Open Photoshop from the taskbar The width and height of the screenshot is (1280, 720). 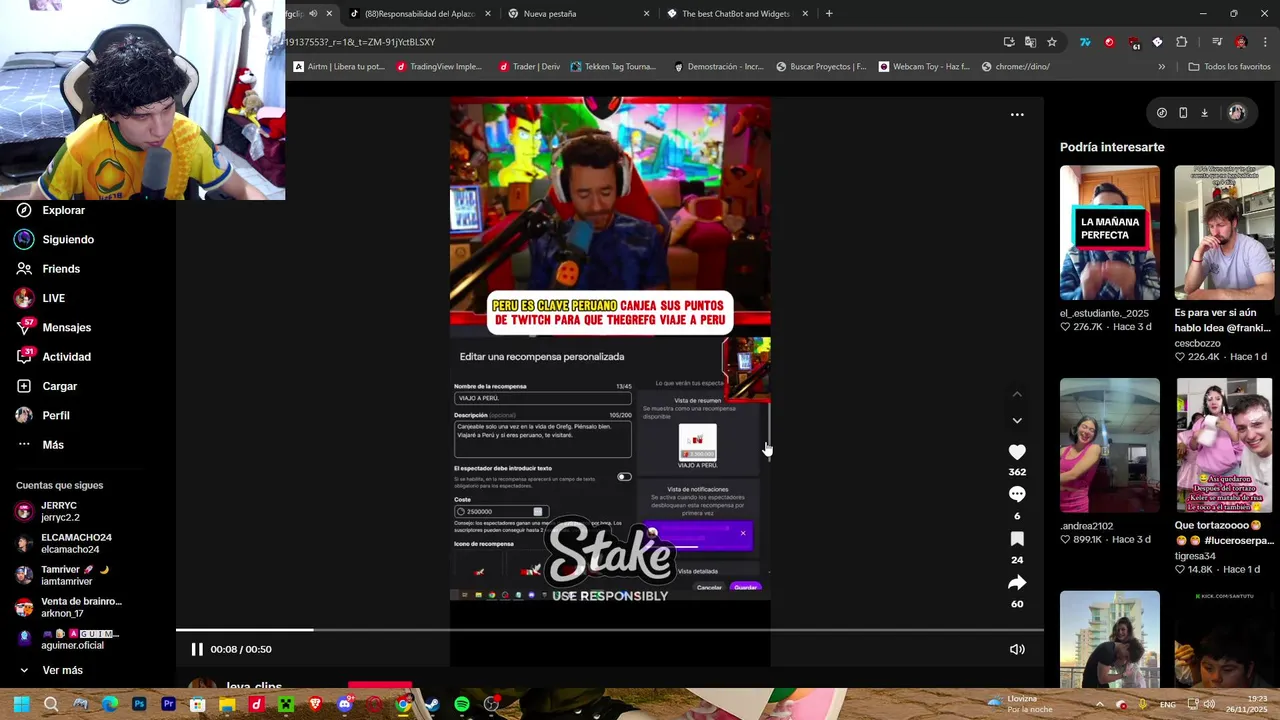tap(139, 704)
